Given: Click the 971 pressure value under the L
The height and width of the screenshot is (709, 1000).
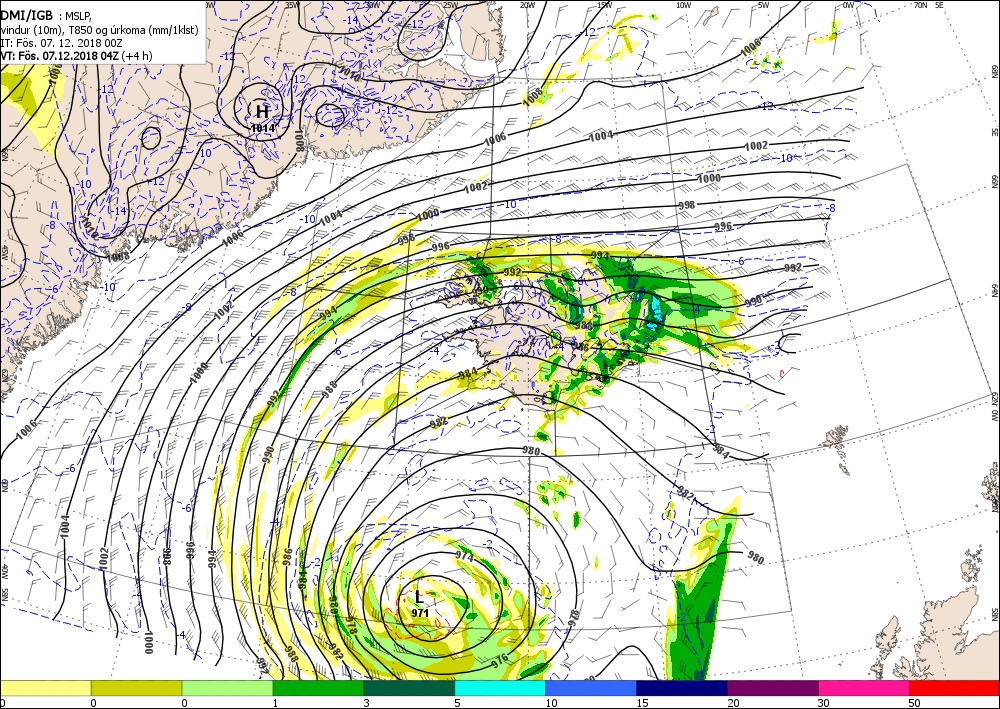Looking at the screenshot, I should 420,613.
